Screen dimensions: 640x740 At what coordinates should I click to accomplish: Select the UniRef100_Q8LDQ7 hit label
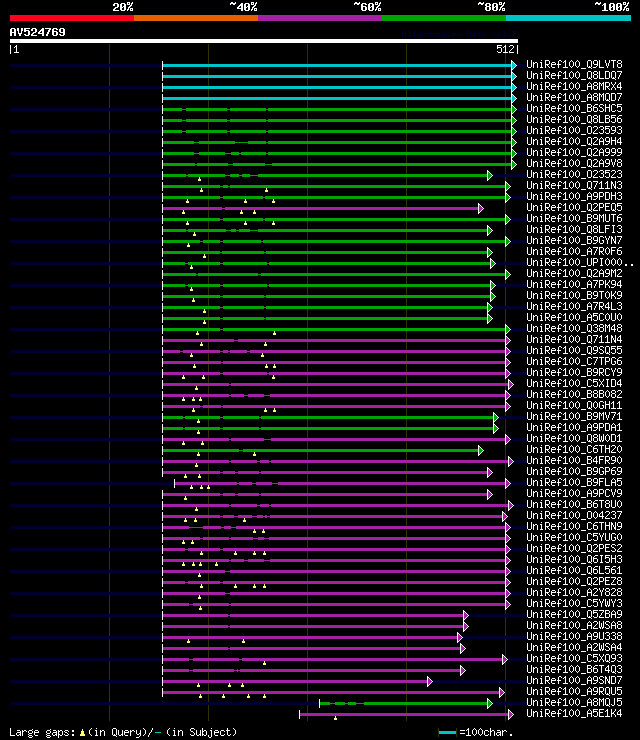click(574, 76)
